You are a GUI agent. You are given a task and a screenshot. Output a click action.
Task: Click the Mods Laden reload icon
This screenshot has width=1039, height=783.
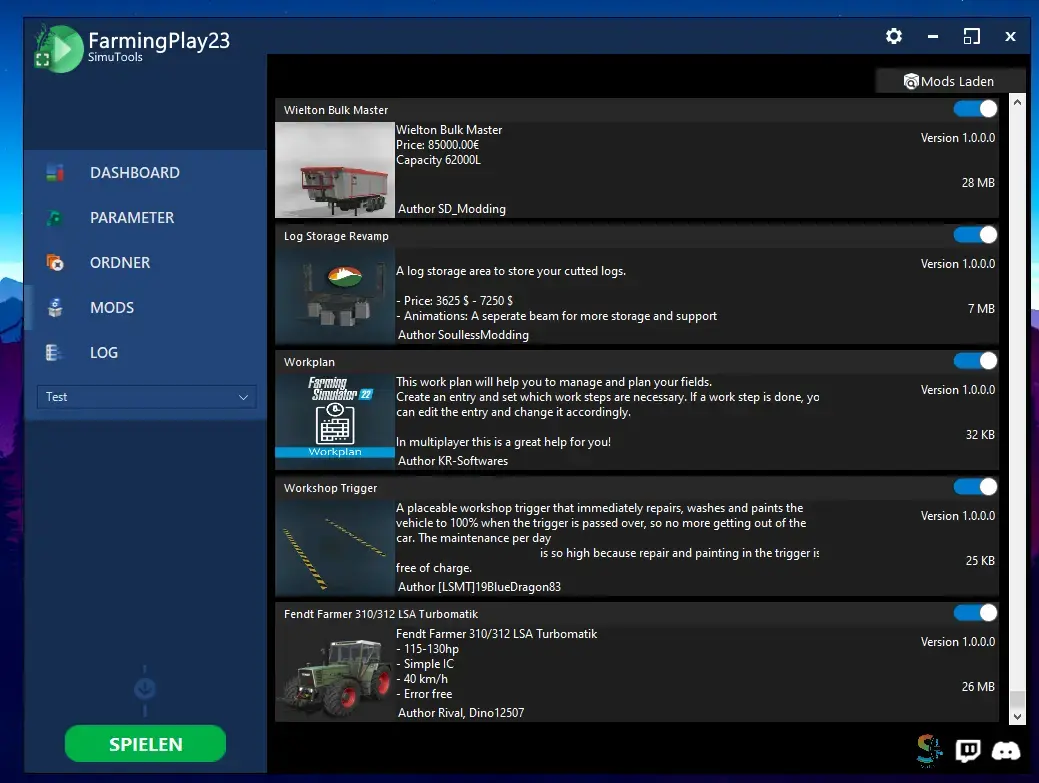coord(911,81)
